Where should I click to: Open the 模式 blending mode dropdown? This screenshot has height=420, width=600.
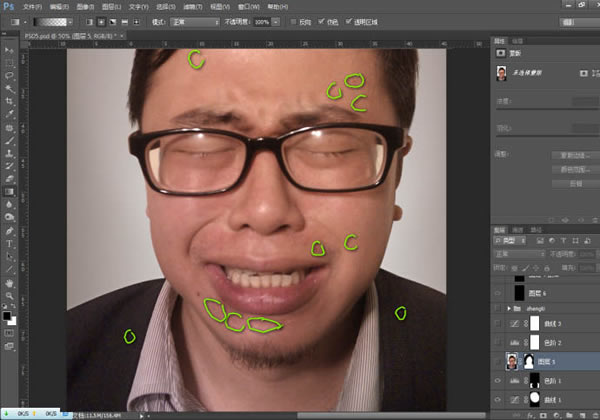click(x=195, y=22)
